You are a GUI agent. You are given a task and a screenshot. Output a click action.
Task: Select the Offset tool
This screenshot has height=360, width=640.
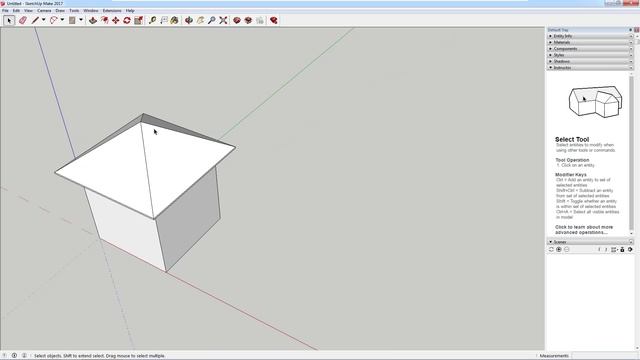tap(104, 20)
